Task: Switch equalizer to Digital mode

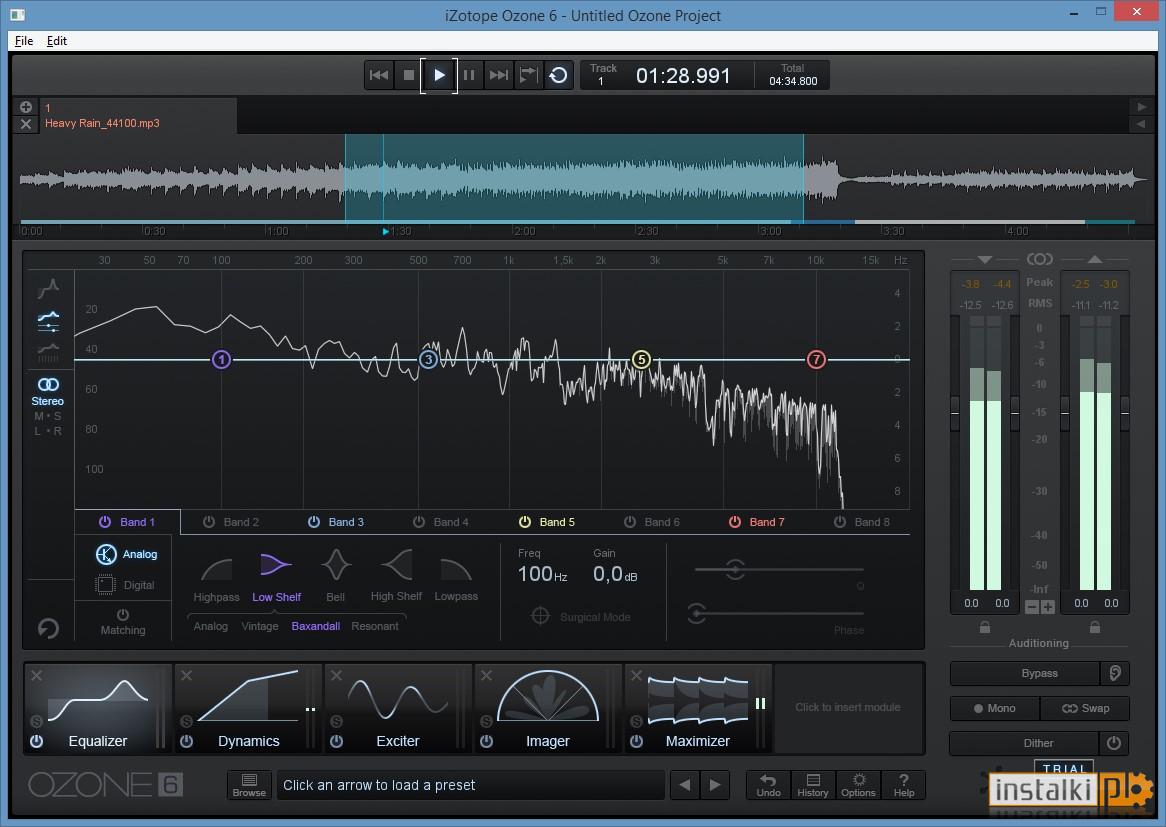Action: tap(126, 585)
